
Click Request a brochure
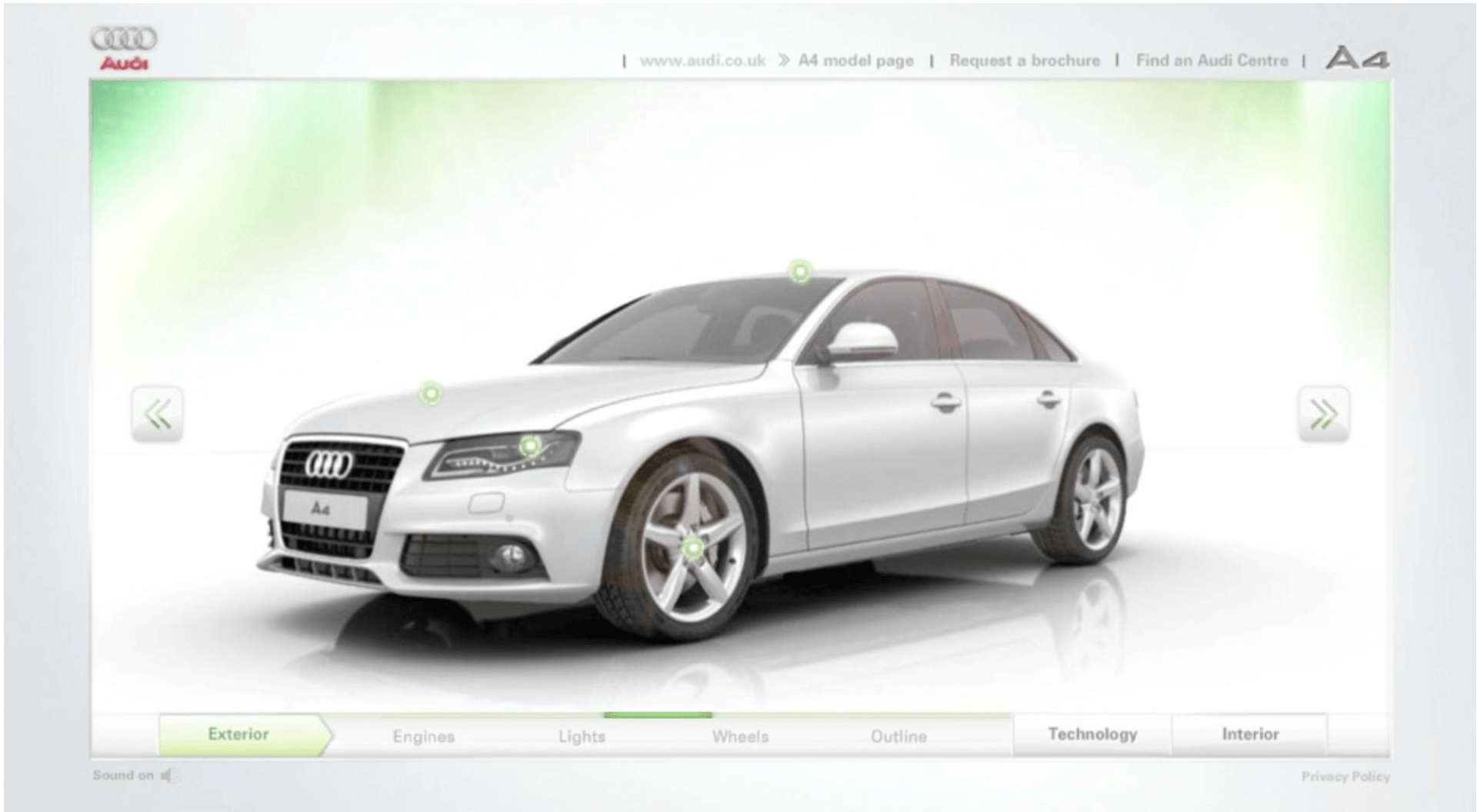pyautogui.click(x=1025, y=61)
